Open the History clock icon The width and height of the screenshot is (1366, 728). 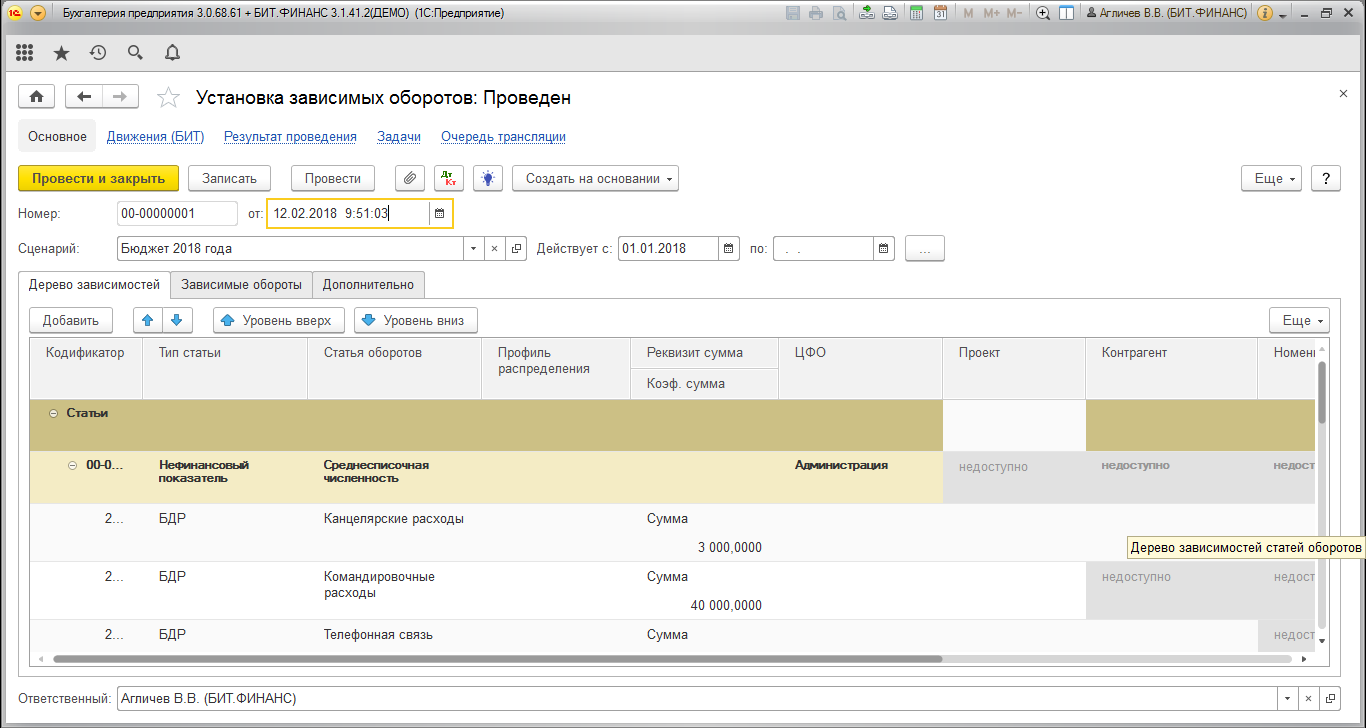coord(98,52)
